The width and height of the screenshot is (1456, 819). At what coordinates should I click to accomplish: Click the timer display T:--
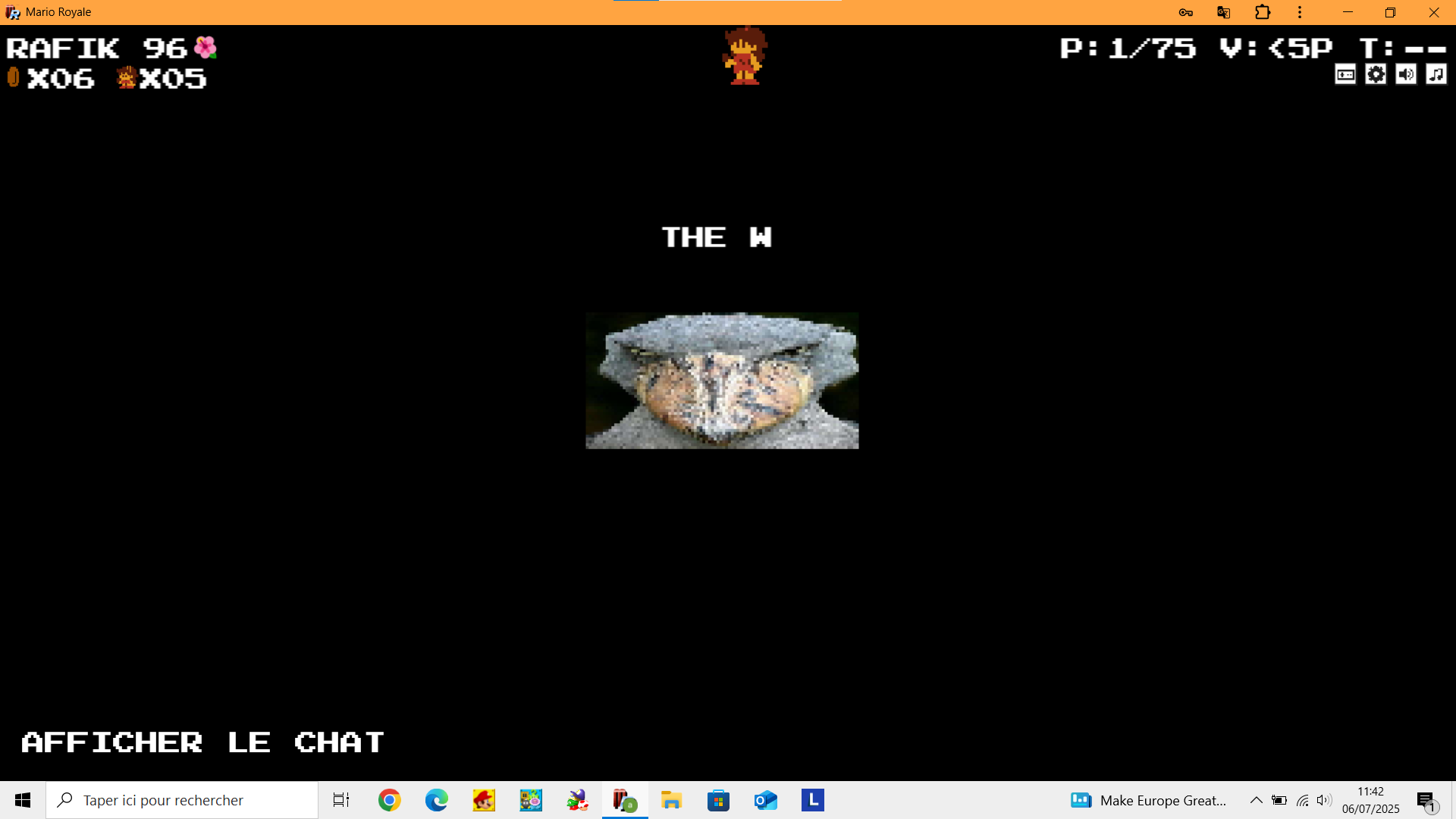(1403, 49)
